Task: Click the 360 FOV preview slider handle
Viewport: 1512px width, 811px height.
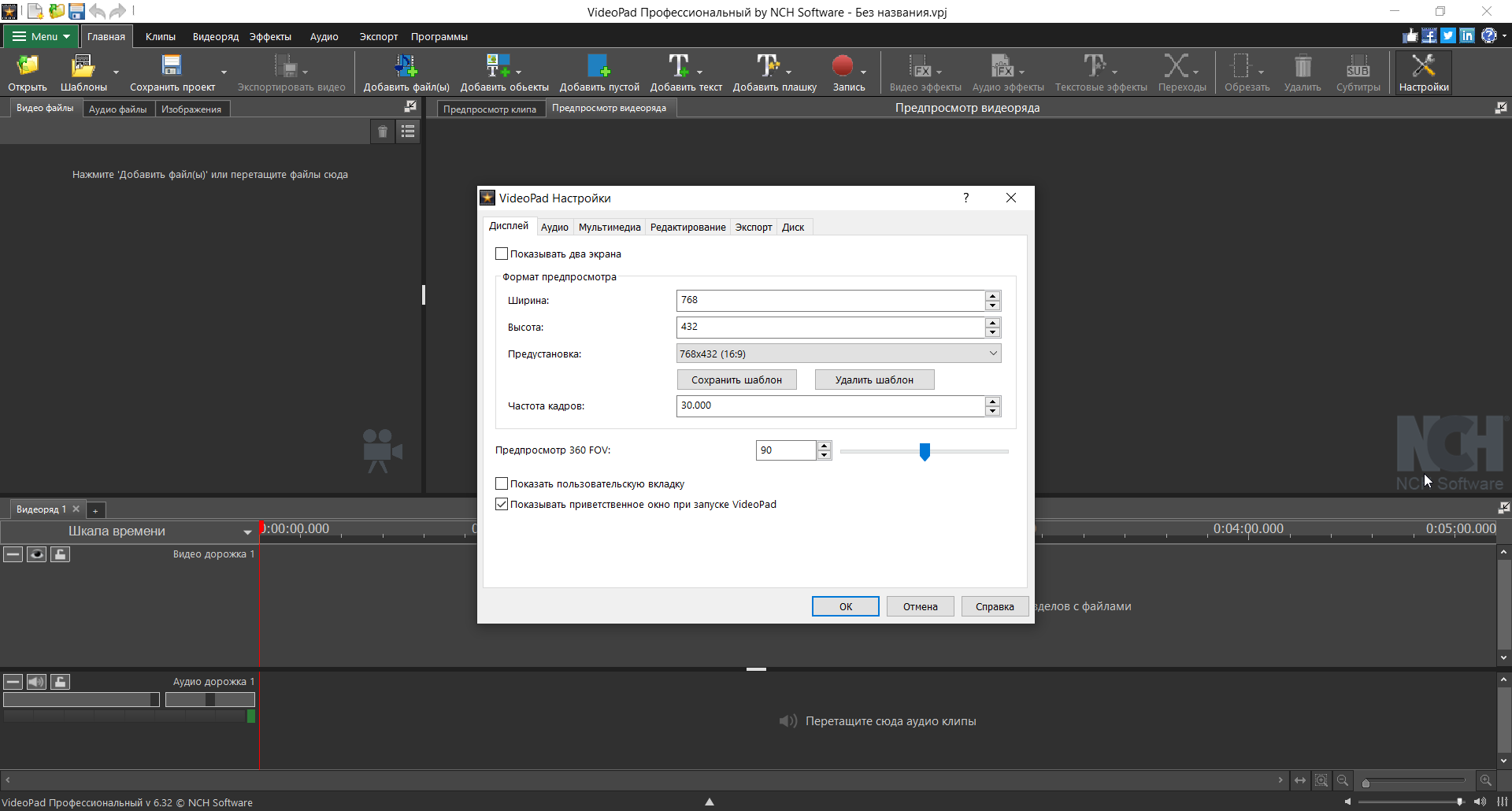Action: 925,451
